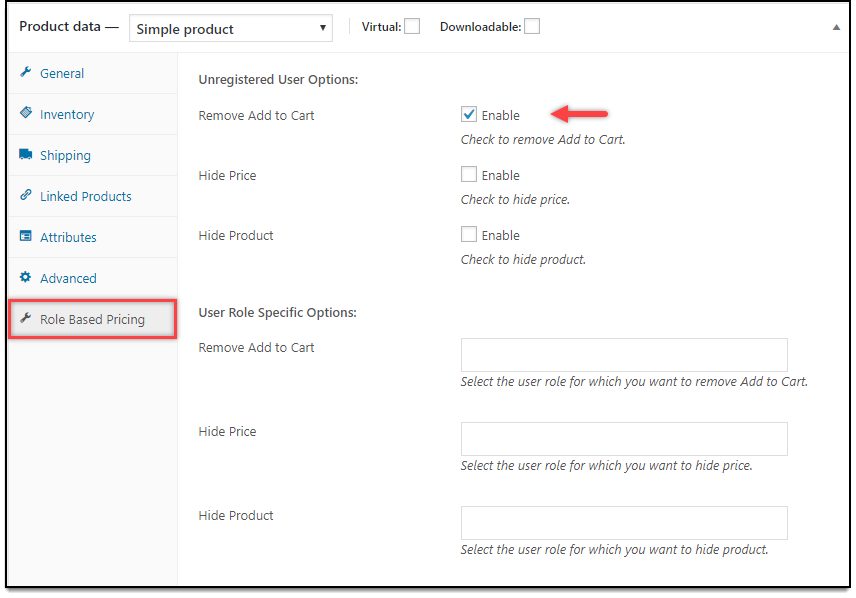
Task: Open the Linked Products tab
Action: pyautogui.click(x=85, y=196)
